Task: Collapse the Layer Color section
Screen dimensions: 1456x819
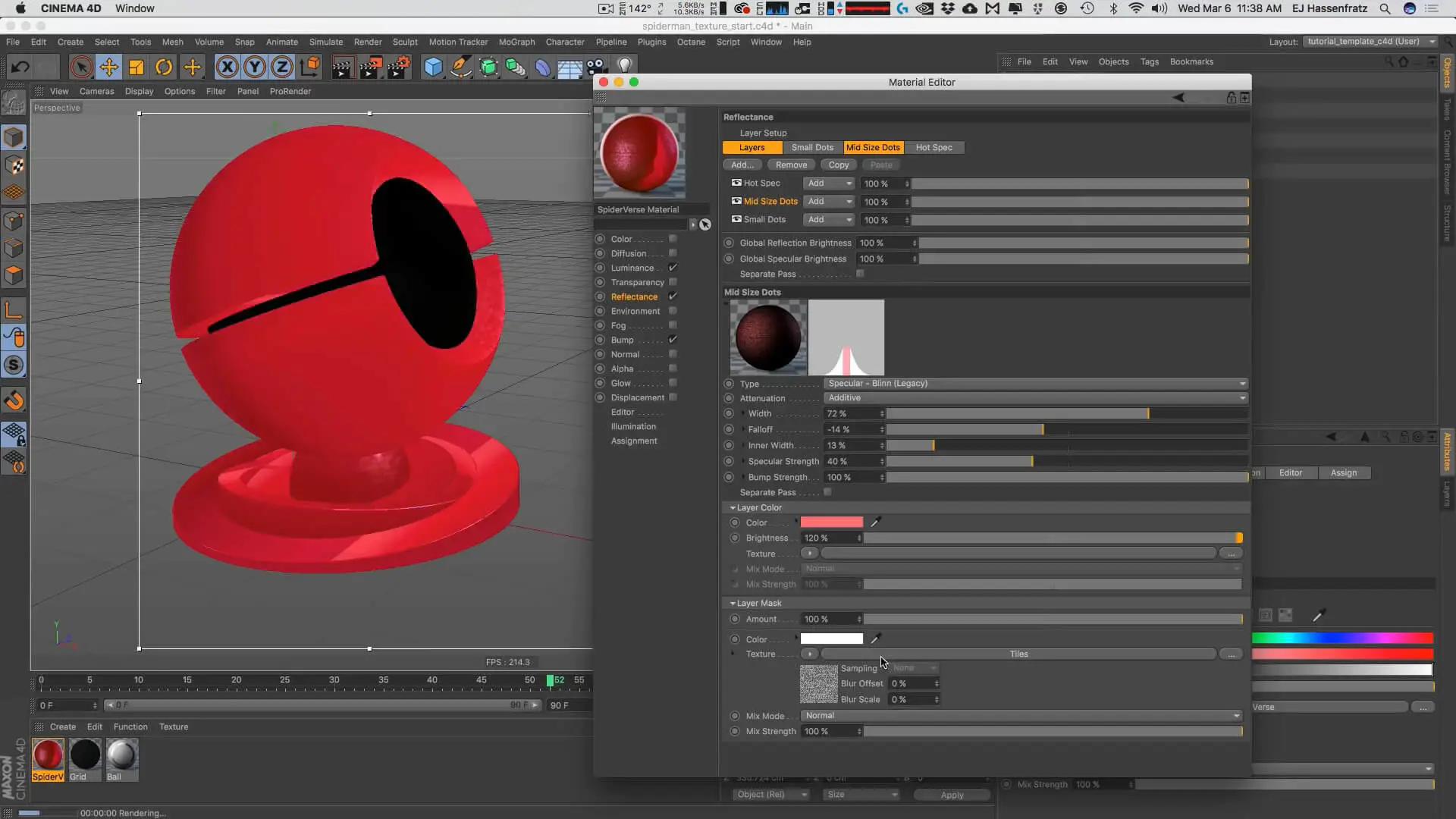Action: pos(733,507)
